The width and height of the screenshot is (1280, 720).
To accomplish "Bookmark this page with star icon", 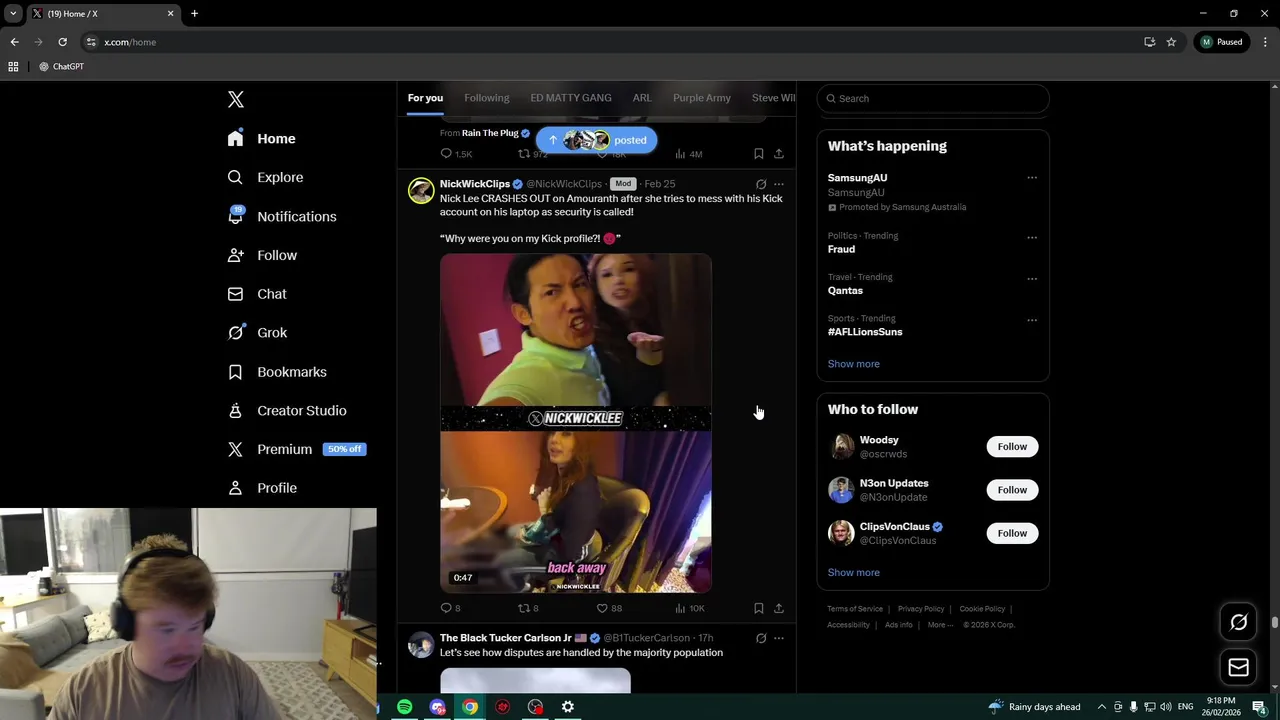I will (1171, 42).
